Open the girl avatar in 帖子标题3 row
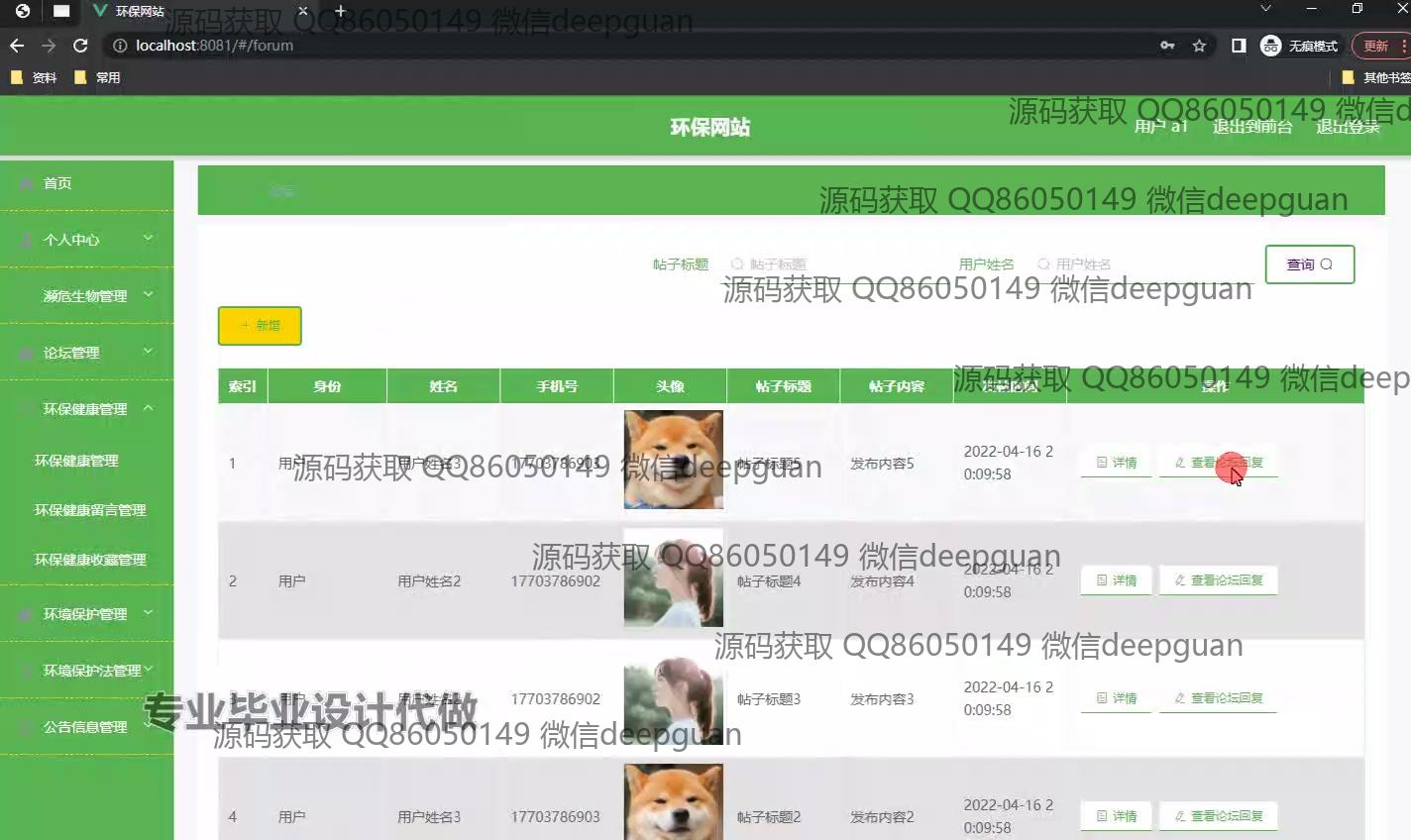1411x840 pixels. [x=674, y=695]
